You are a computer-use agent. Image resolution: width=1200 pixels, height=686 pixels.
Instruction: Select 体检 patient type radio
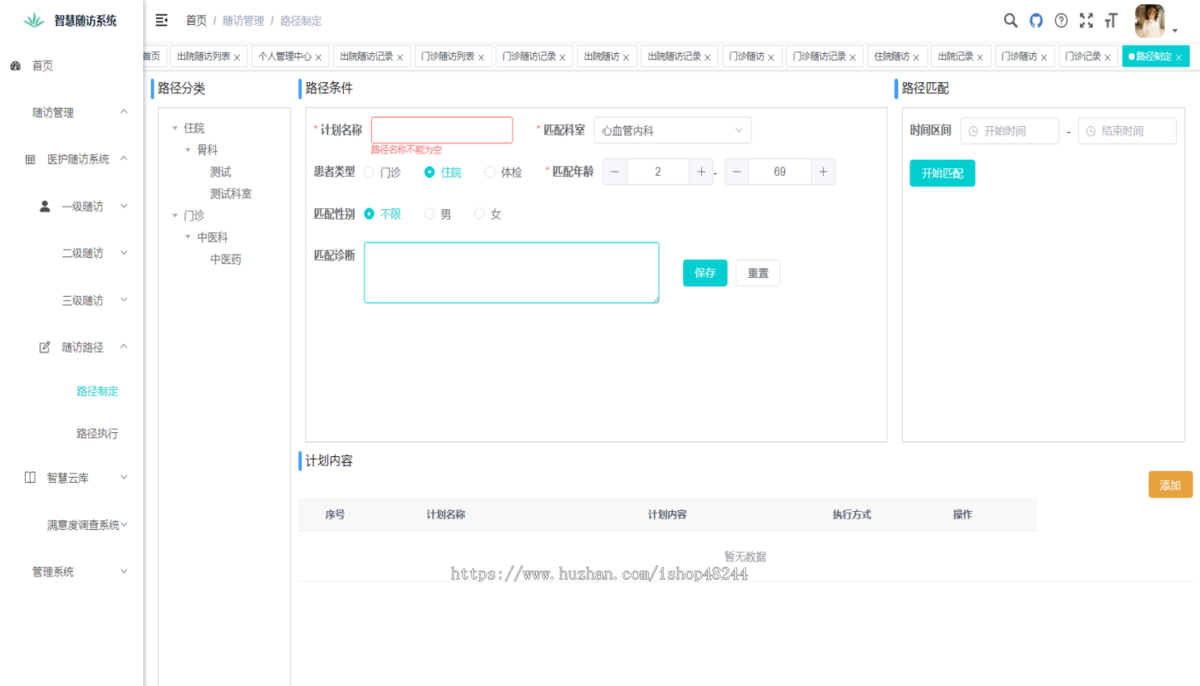tap(490, 172)
